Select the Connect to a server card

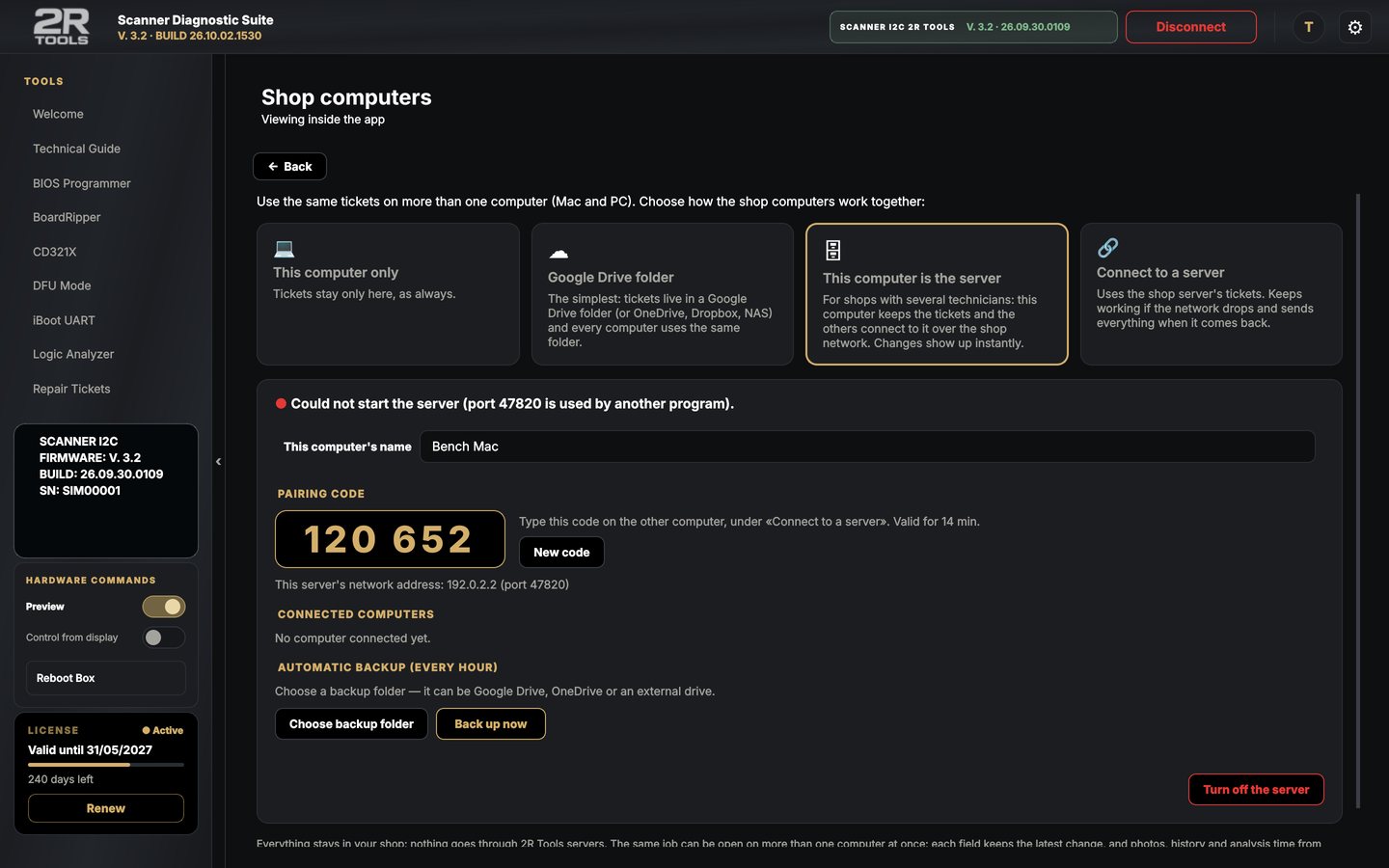(1212, 294)
